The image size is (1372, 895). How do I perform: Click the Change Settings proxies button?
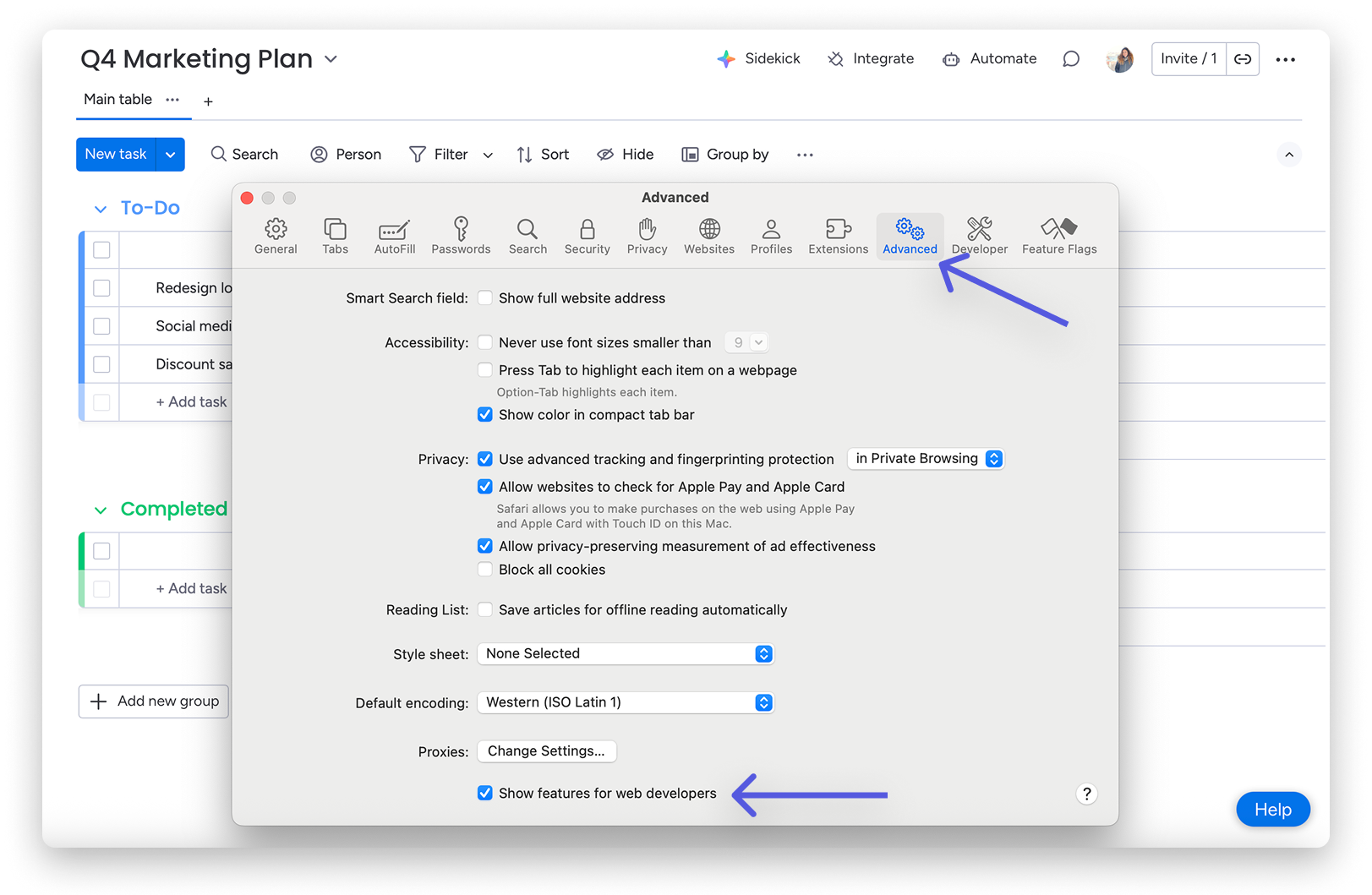pyautogui.click(x=546, y=751)
